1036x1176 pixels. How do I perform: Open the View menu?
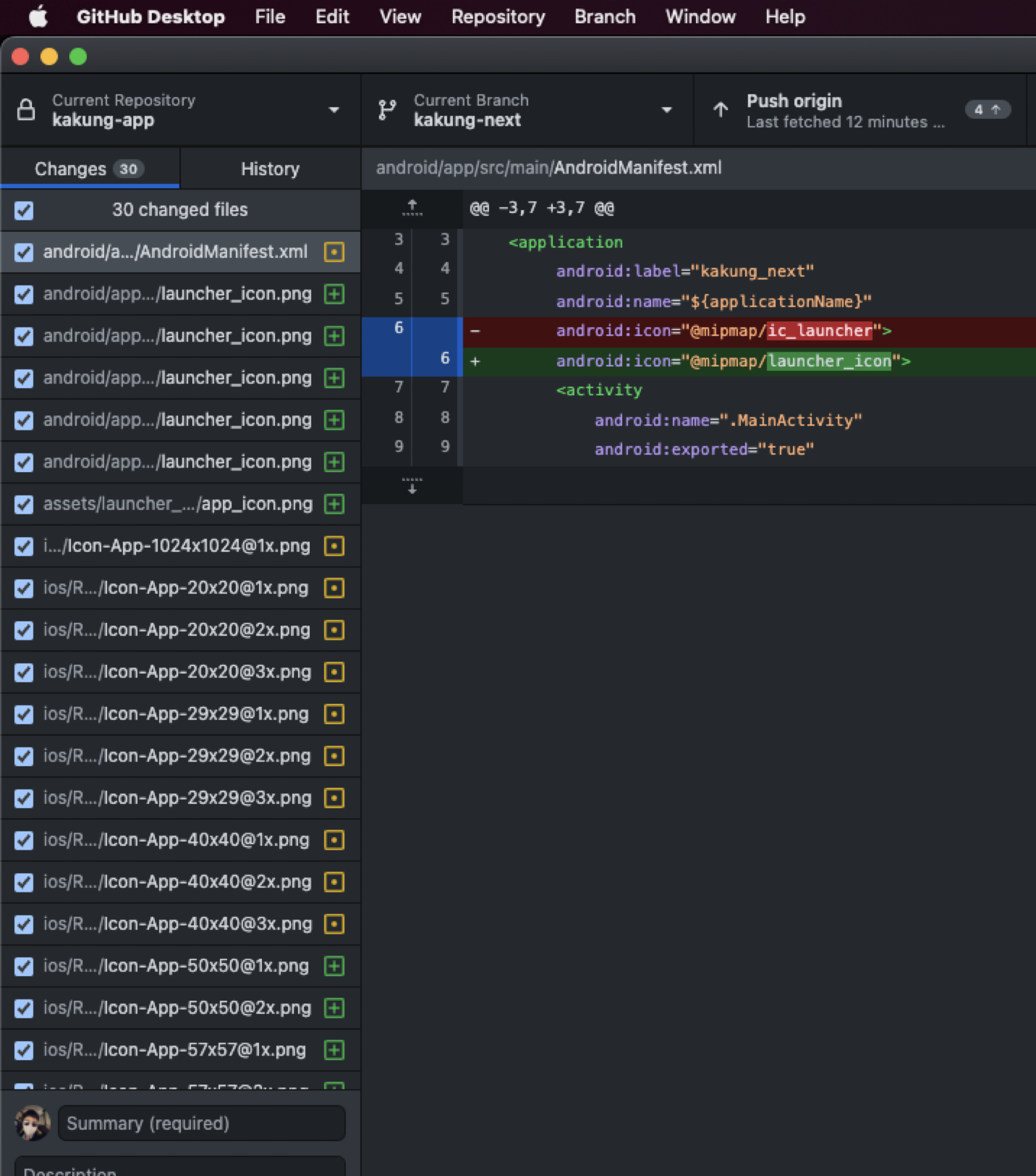coord(400,17)
